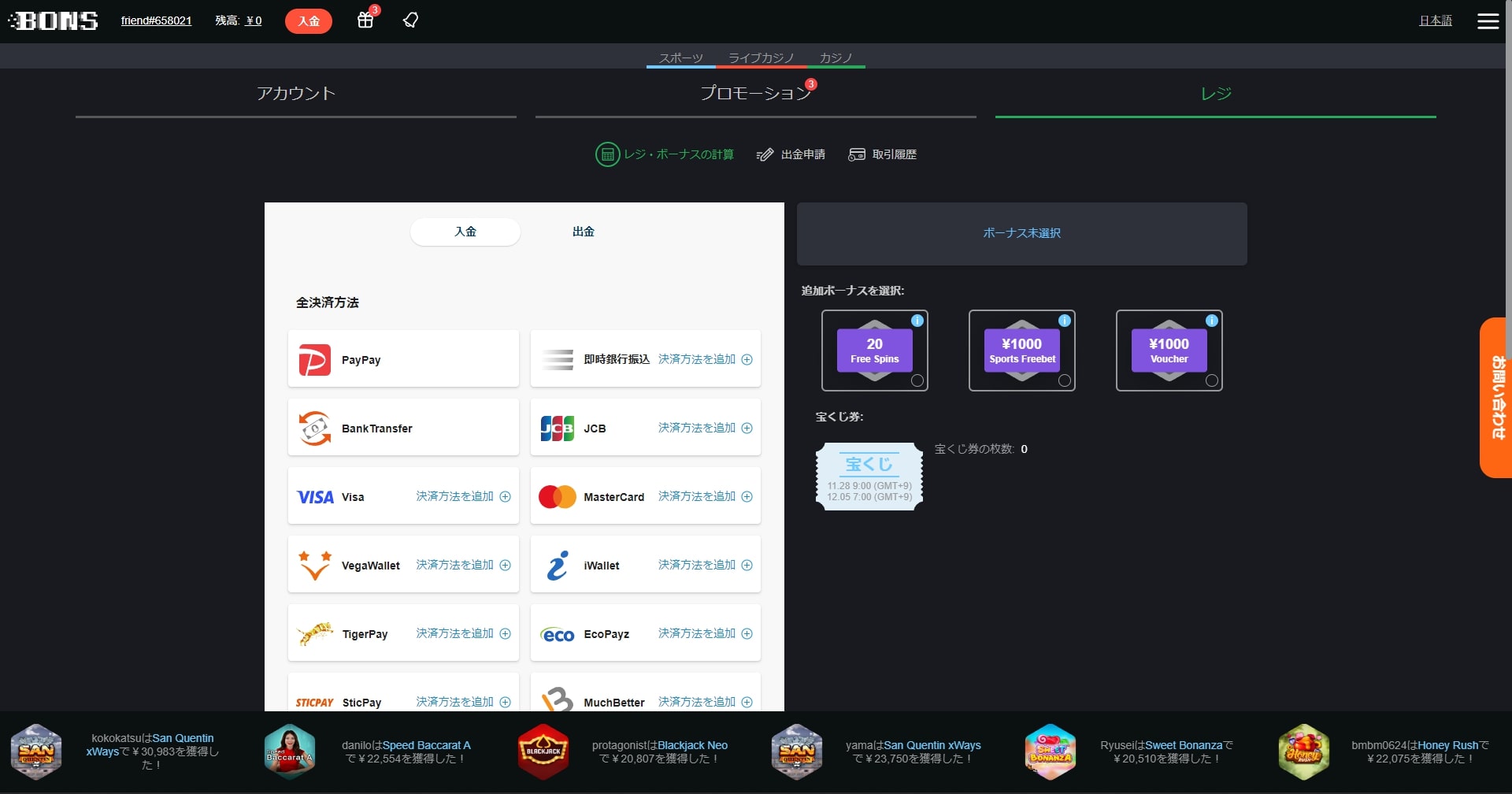1512x794 pixels.
Task: Select the BankTransfer logo
Action: pos(315,428)
